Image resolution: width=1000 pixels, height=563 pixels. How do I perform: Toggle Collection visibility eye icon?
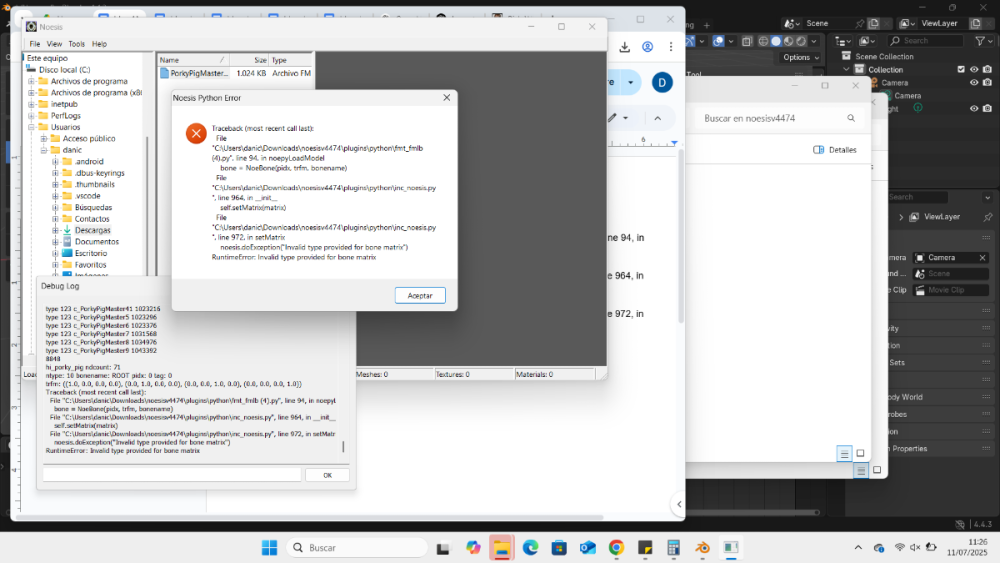974,69
